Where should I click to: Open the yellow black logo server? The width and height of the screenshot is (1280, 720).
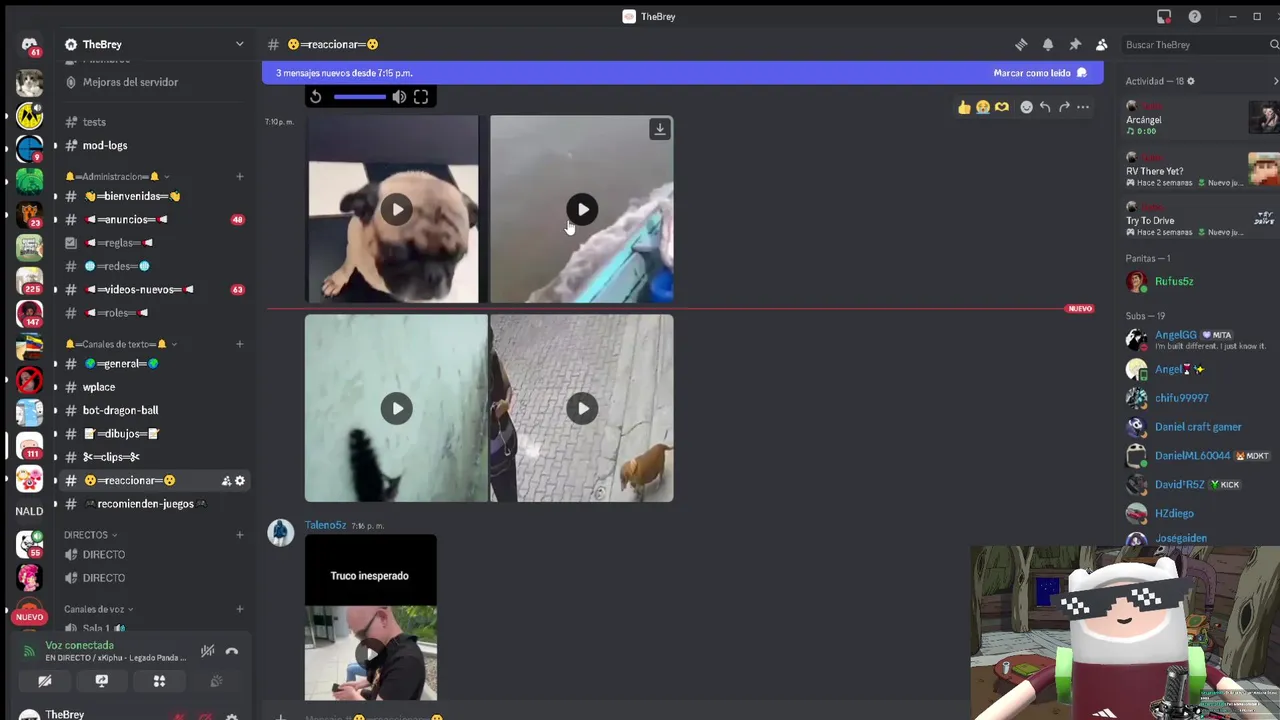click(30, 116)
